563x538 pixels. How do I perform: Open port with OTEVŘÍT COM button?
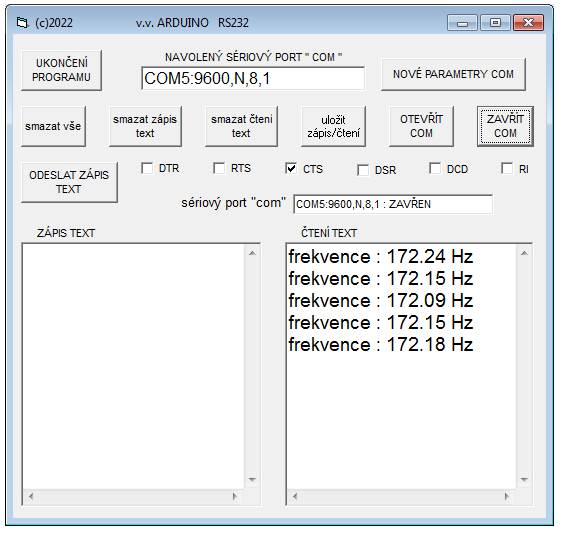421,126
